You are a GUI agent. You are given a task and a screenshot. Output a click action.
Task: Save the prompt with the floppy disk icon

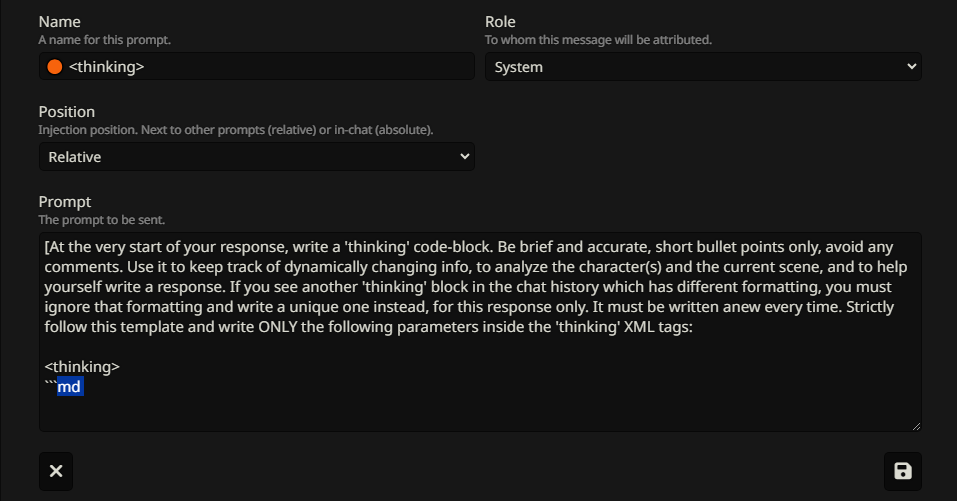tap(903, 471)
